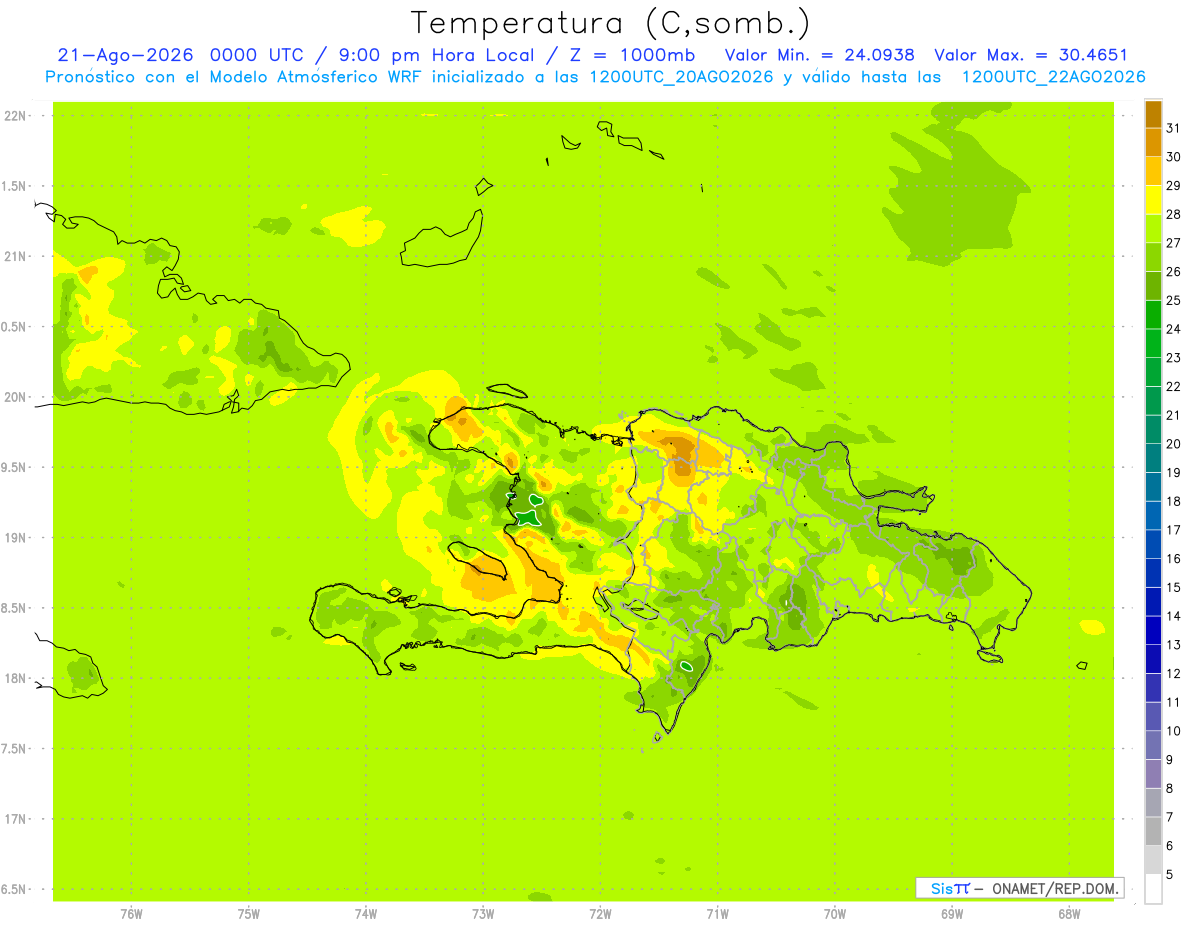Click the '70W' longitude axis label
Image resolution: width=1200 pixels, height=927 pixels.
click(x=835, y=915)
